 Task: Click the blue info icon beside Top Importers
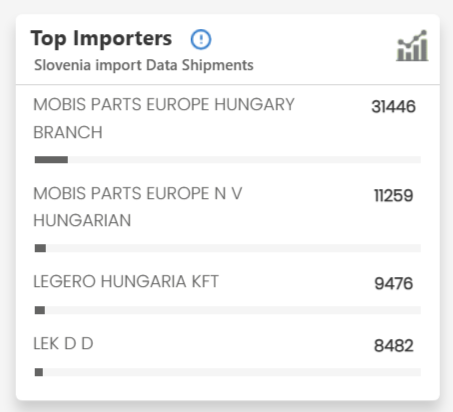tap(201, 39)
